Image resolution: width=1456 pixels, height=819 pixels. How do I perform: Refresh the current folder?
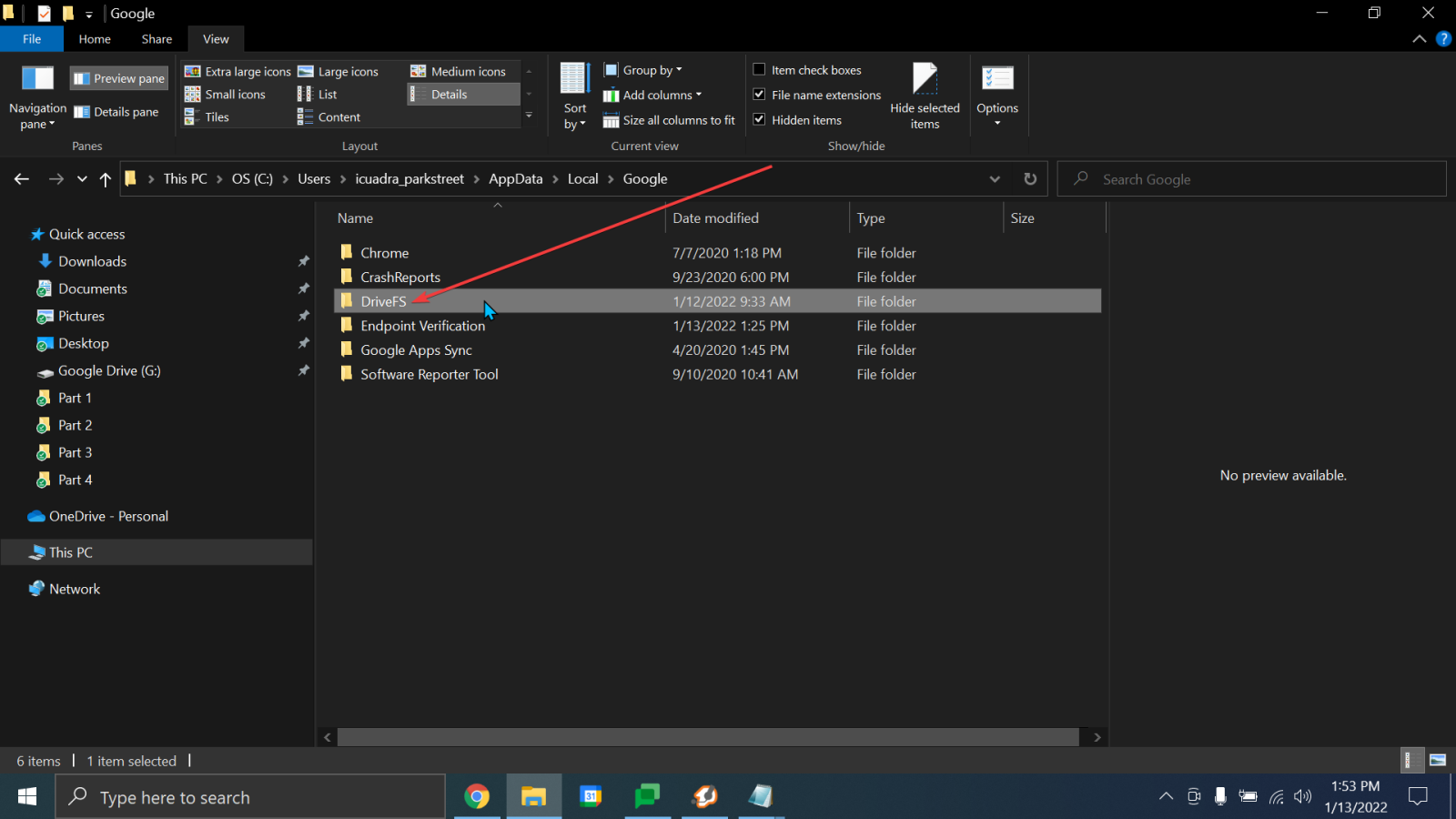(x=1030, y=179)
